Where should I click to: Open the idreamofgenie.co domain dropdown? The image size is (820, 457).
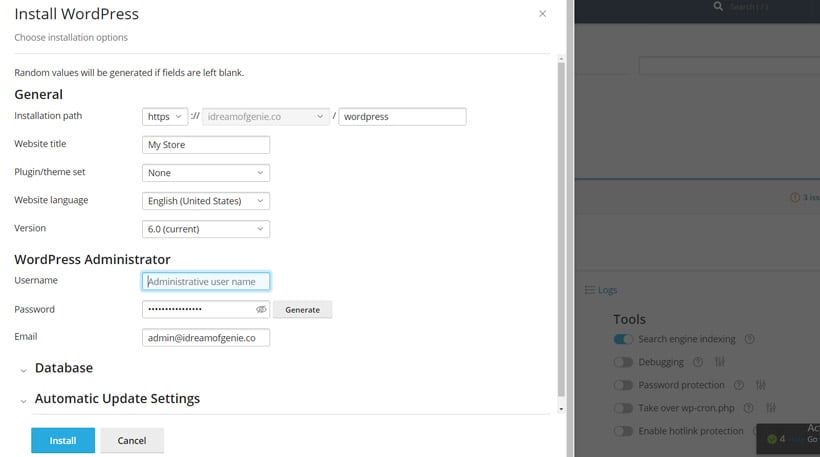(266, 117)
